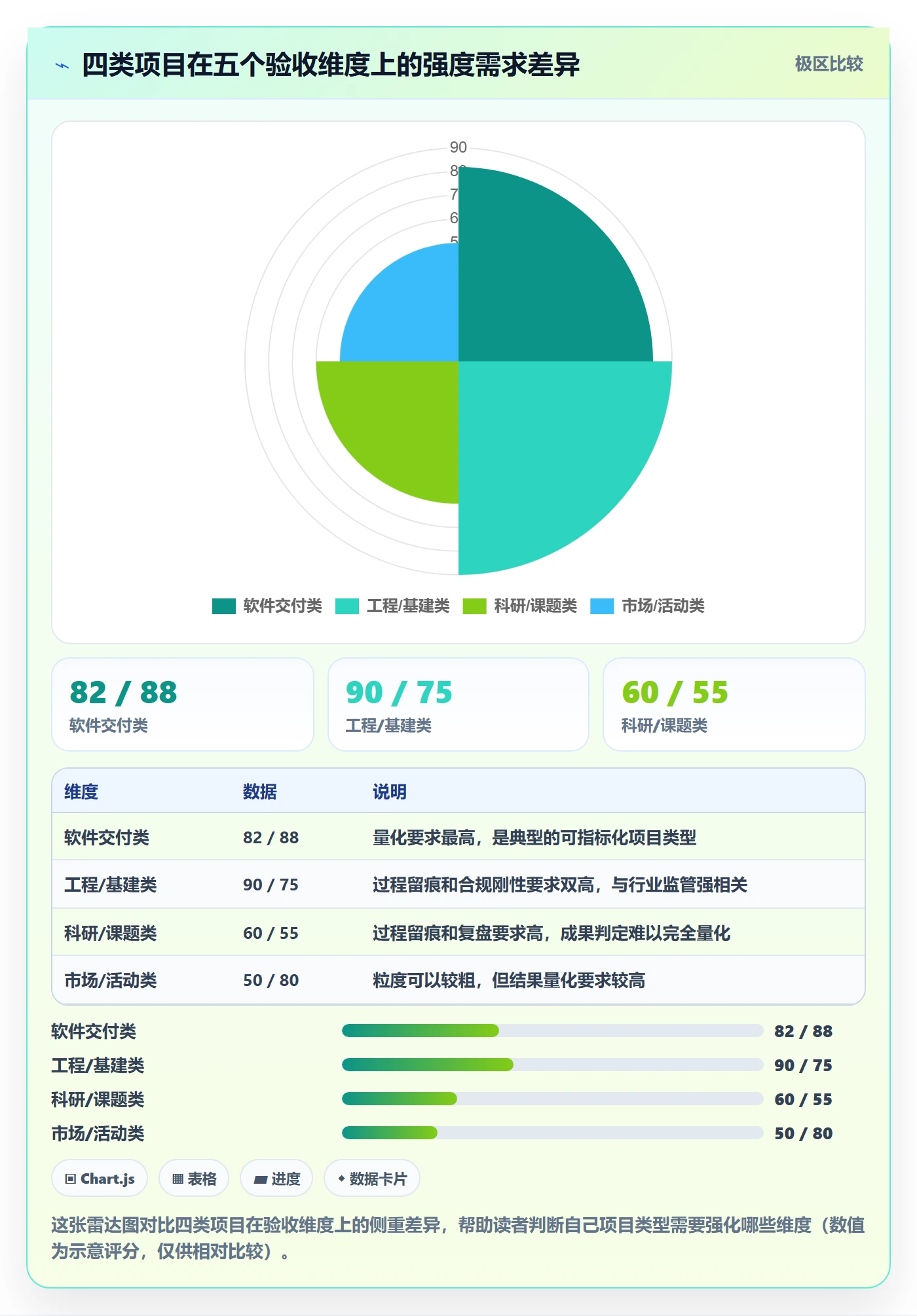The width and height of the screenshot is (917, 1316).
Task: Click the 表格 tag chip
Action: point(194,1179)
